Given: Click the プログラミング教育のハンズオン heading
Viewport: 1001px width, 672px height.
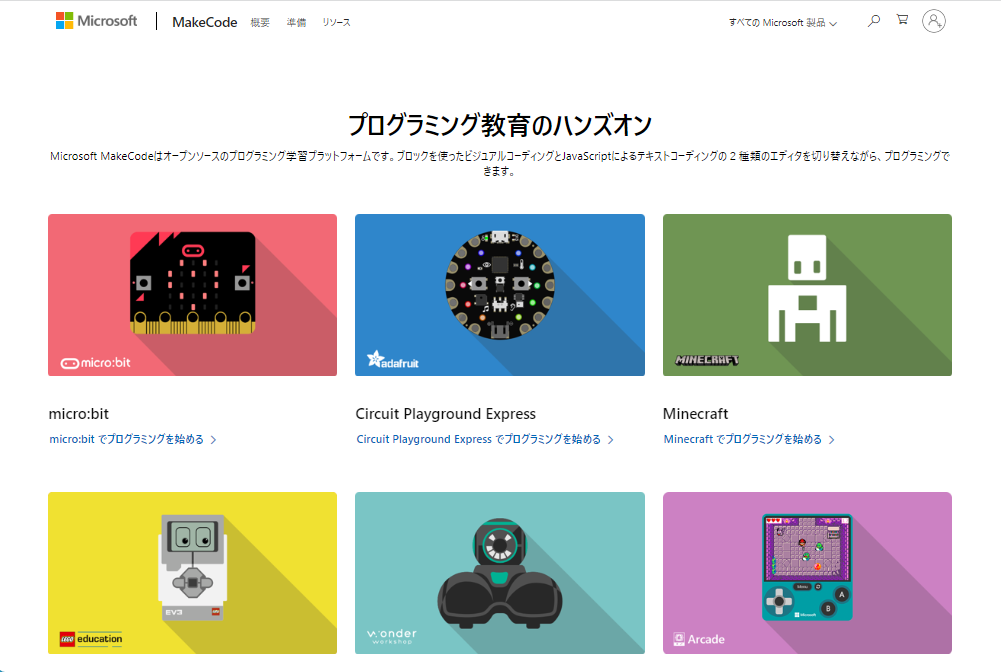Looking at the screenshot, I should pyautogui.click(x=500, y=124).
